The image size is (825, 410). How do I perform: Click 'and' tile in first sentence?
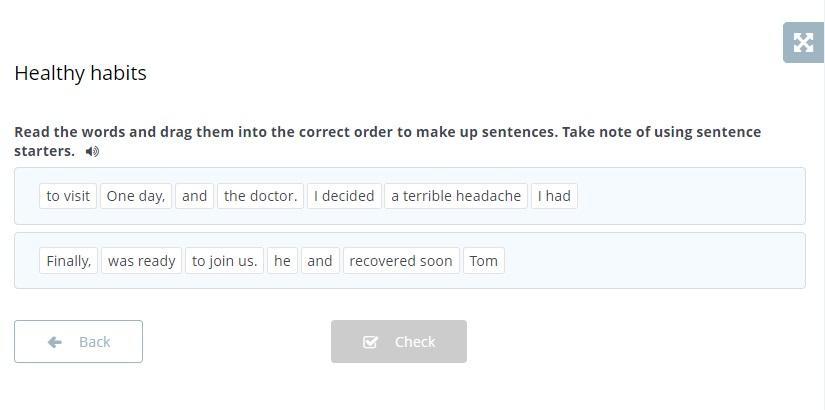[194, 196]
